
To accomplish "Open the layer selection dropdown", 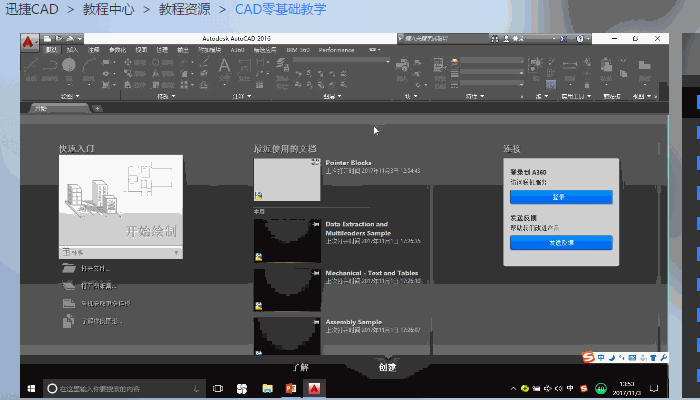I will pyautogui.click(x=342, y=61).
